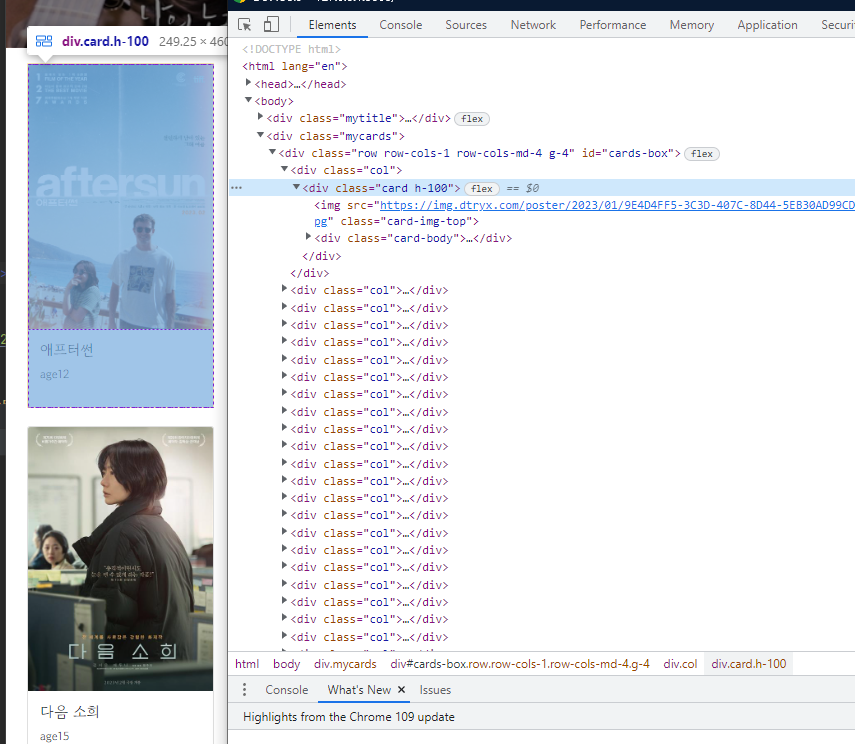Select div.card.h-100 breadcrumb item
The width and height of the screenshot is (855, 744).
[x=749, y=664]
